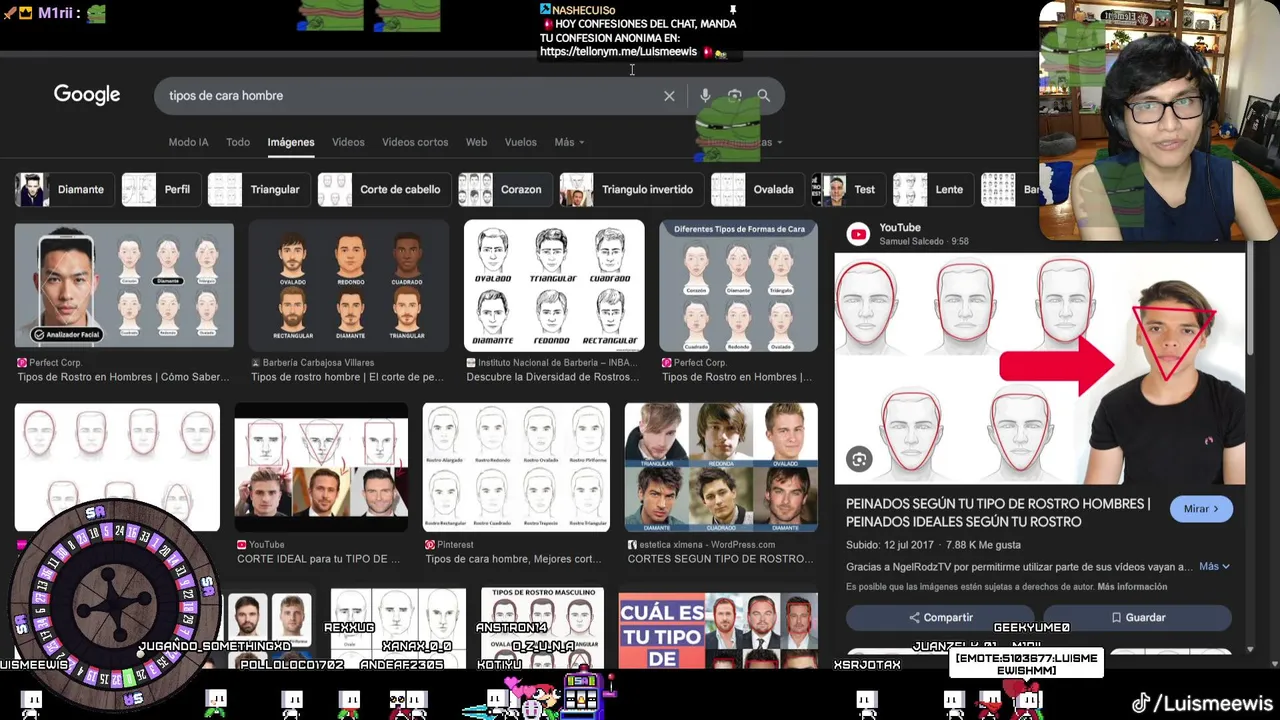1280x720 pixels.
Task: Open the 'PEINADOS SEGÚN TU TIPO DE ROSTRO' title
Action: 998,513
